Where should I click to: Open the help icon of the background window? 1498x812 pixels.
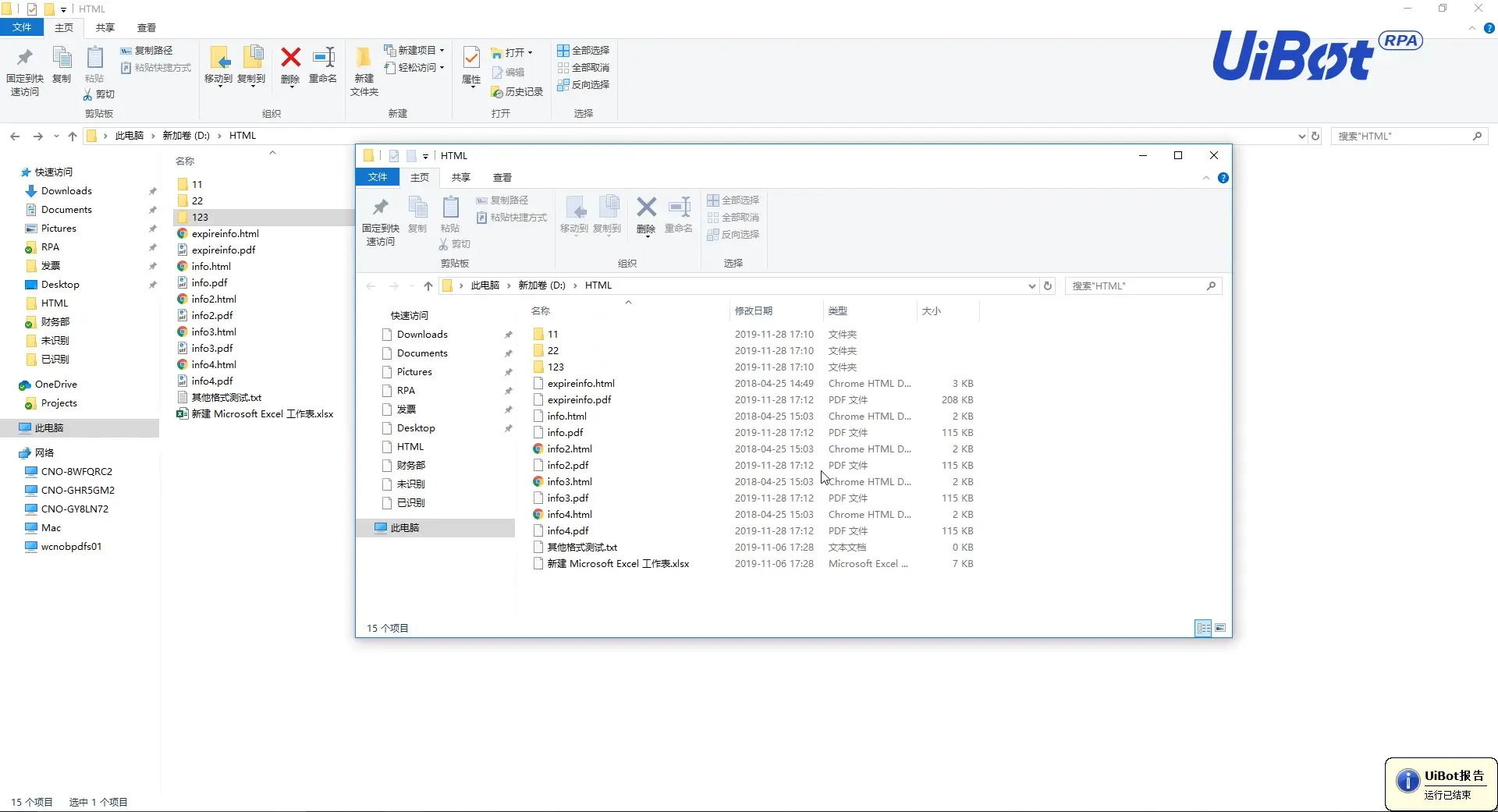coord(1489,28)
